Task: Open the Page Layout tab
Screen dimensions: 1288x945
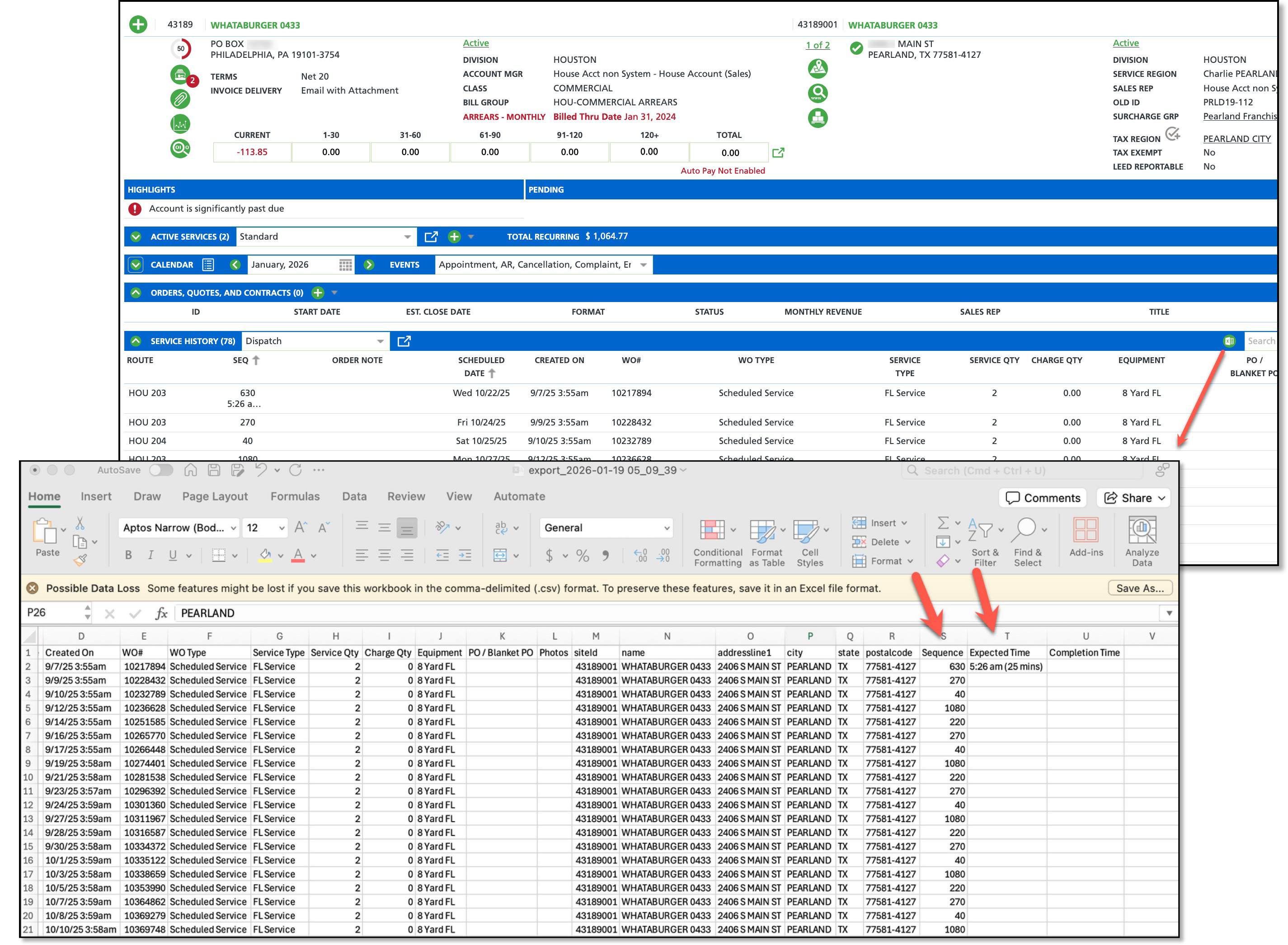Action: 215,496
